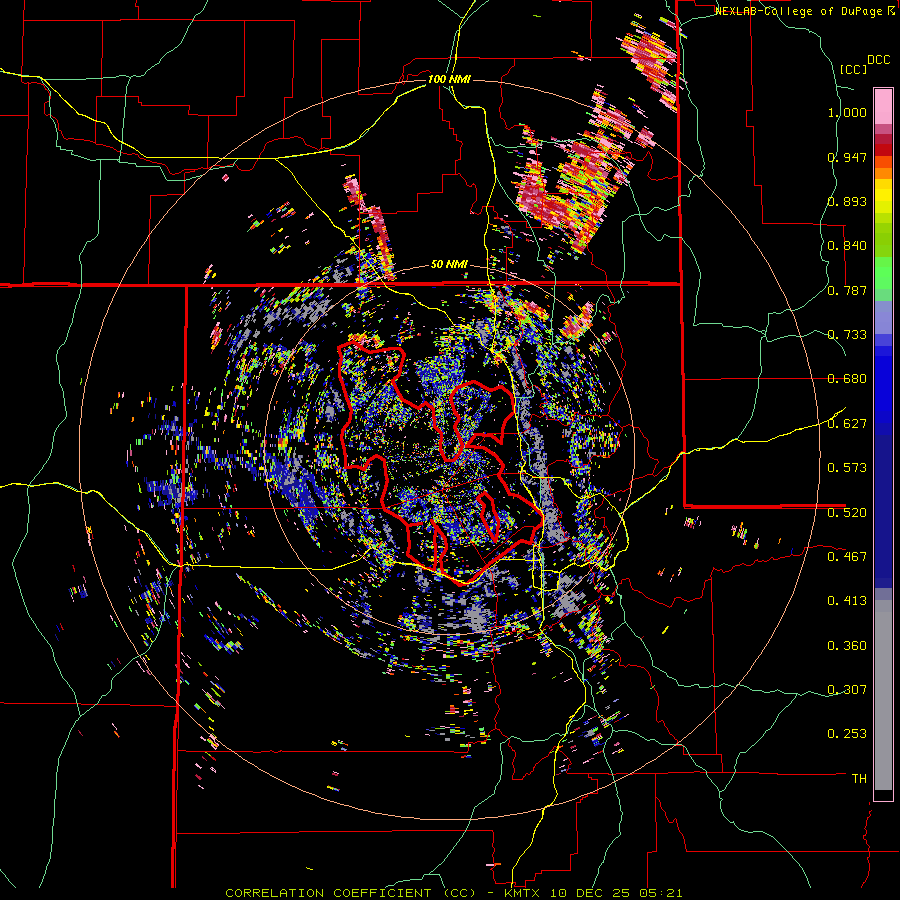
Task: Click the 0.360 legend value
Action: (x=847, y=645)
